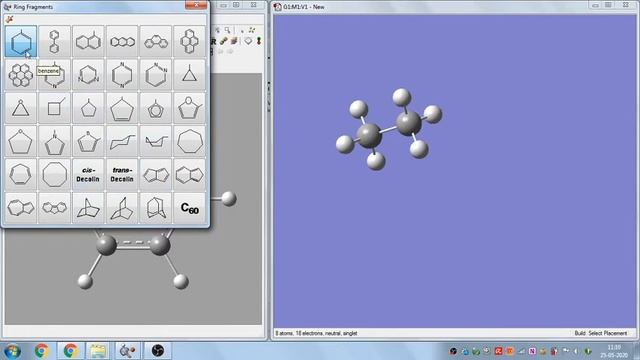Choose the pyrene four-ring fragment

pos(189,42)
